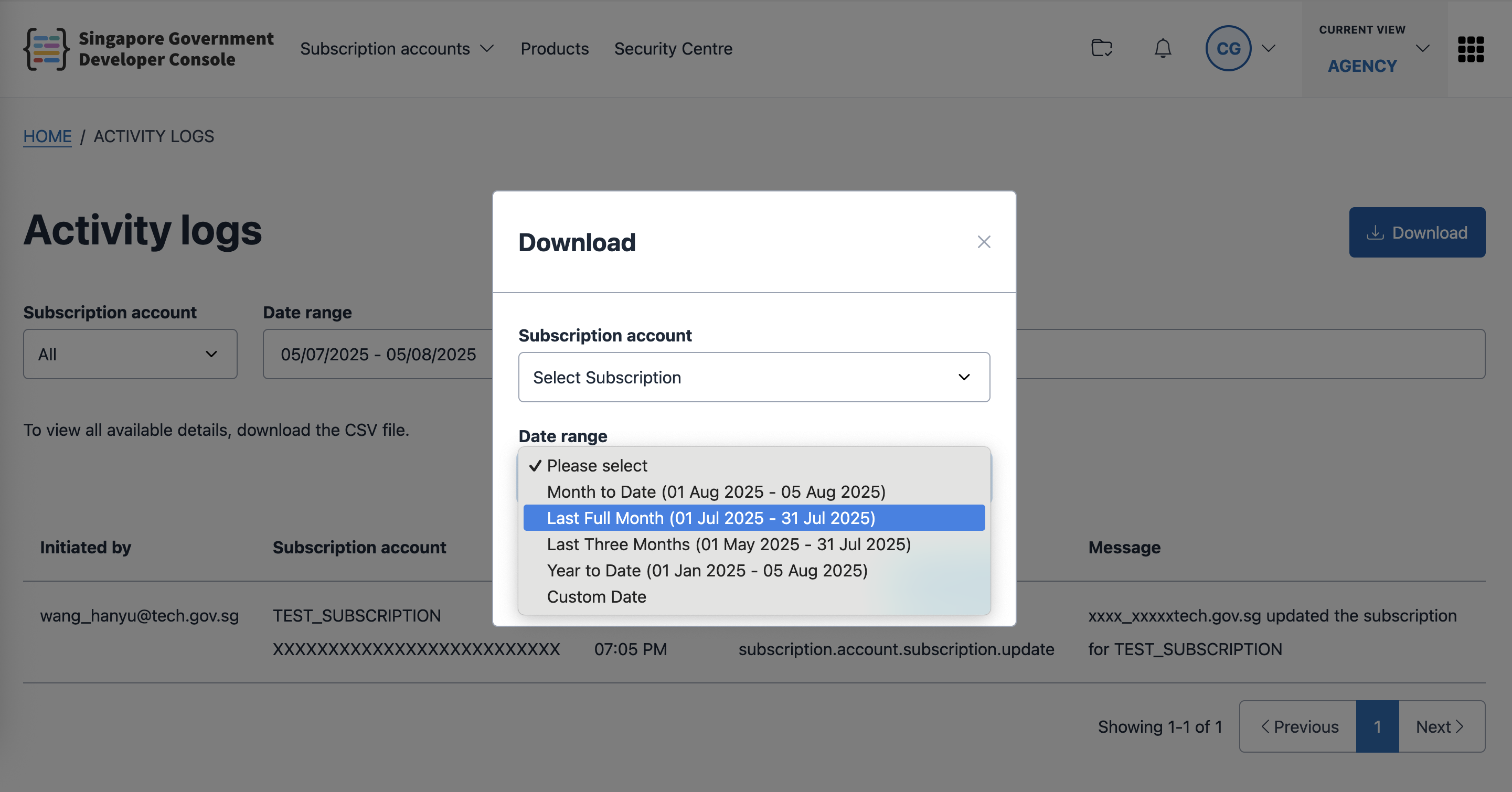Follow the HOME breadcrumb link
The width and height of the screenshot is (1512, 792).
(x=47, y=136)
